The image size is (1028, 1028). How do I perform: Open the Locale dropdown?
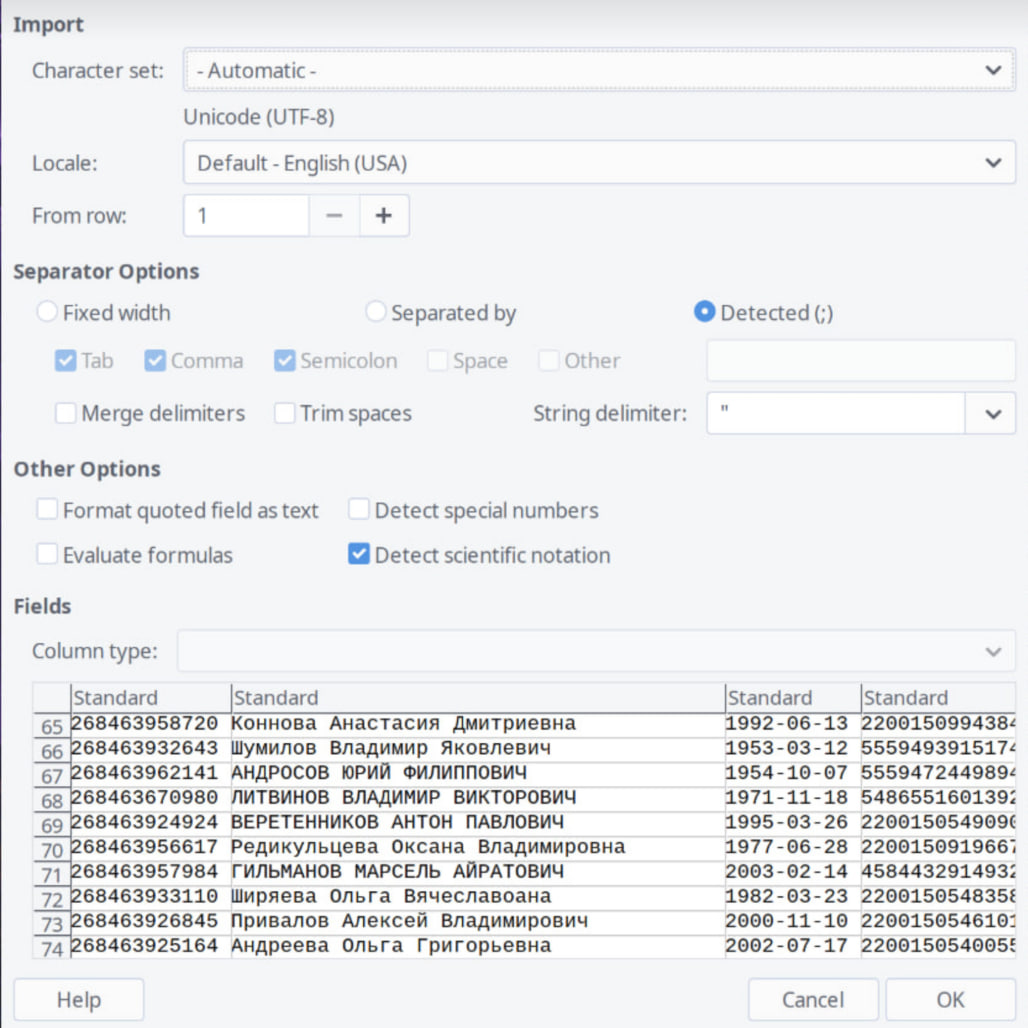coord(599,163)
